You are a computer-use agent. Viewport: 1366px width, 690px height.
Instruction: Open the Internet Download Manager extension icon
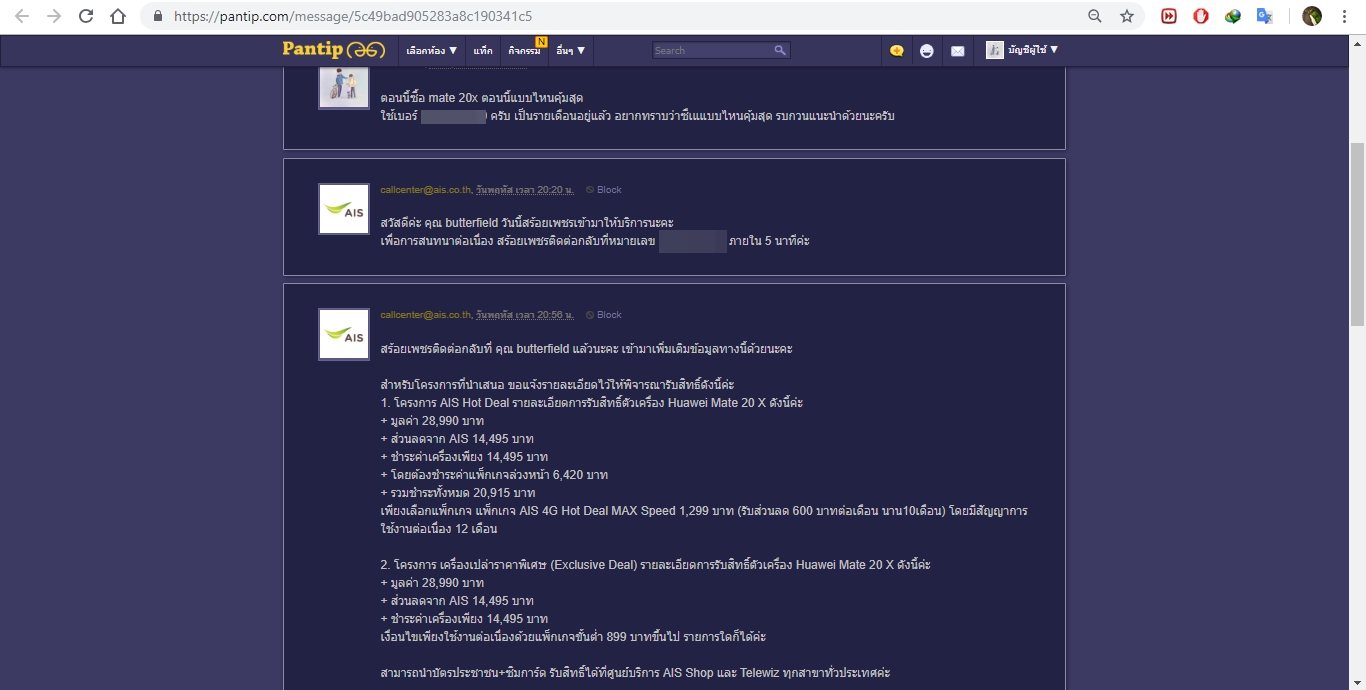1233,16
